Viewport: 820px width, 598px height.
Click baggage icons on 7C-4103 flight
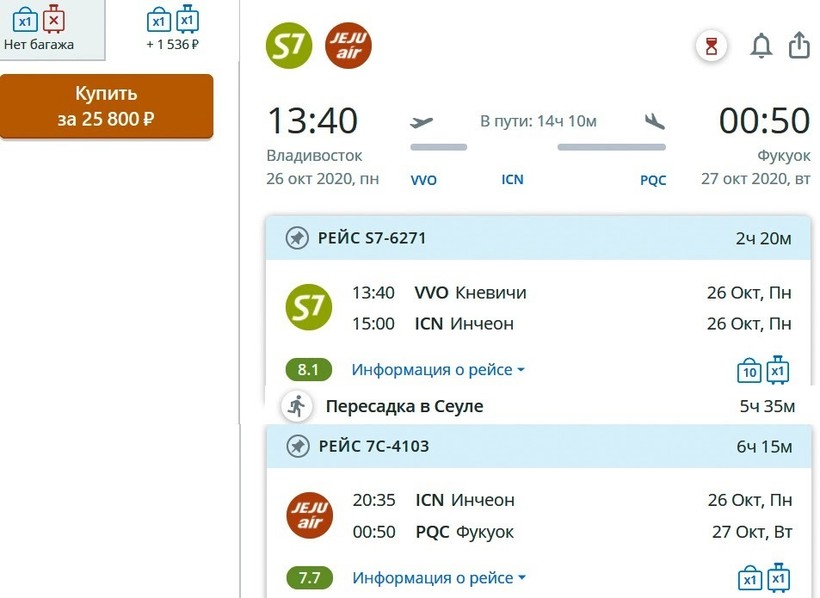[x=764, y=578]
